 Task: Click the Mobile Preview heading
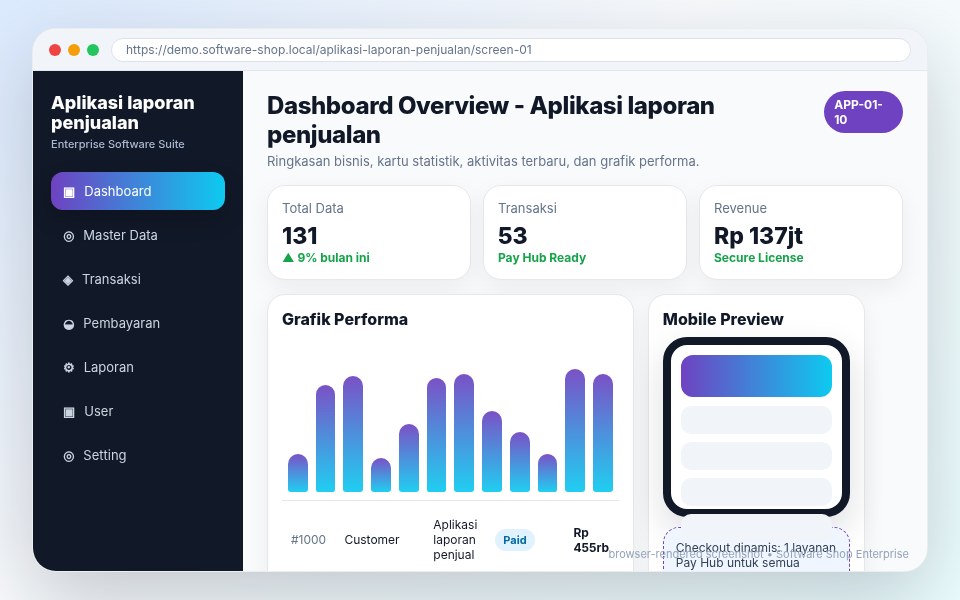(723, 320)
